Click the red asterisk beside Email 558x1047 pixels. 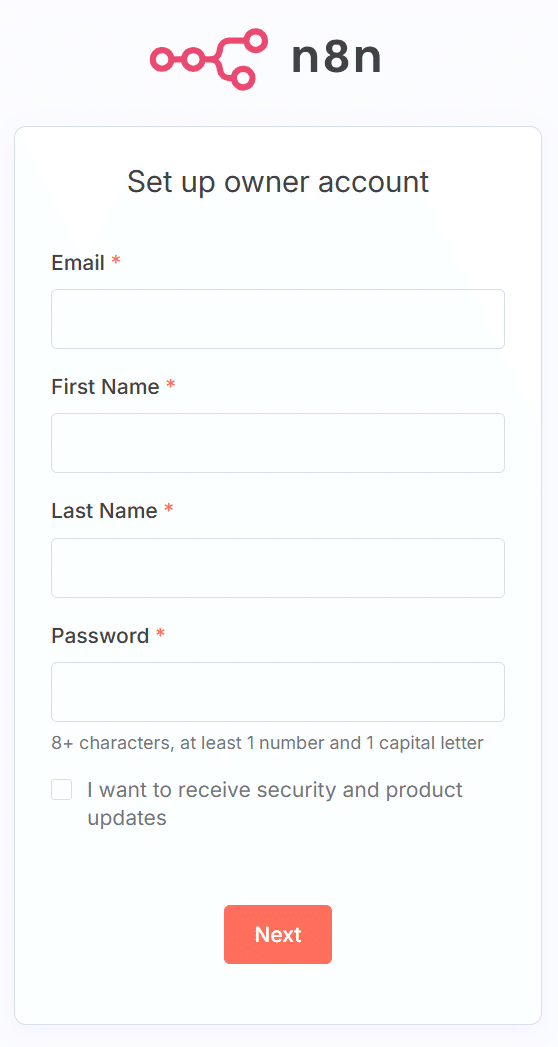click(116, 260)
